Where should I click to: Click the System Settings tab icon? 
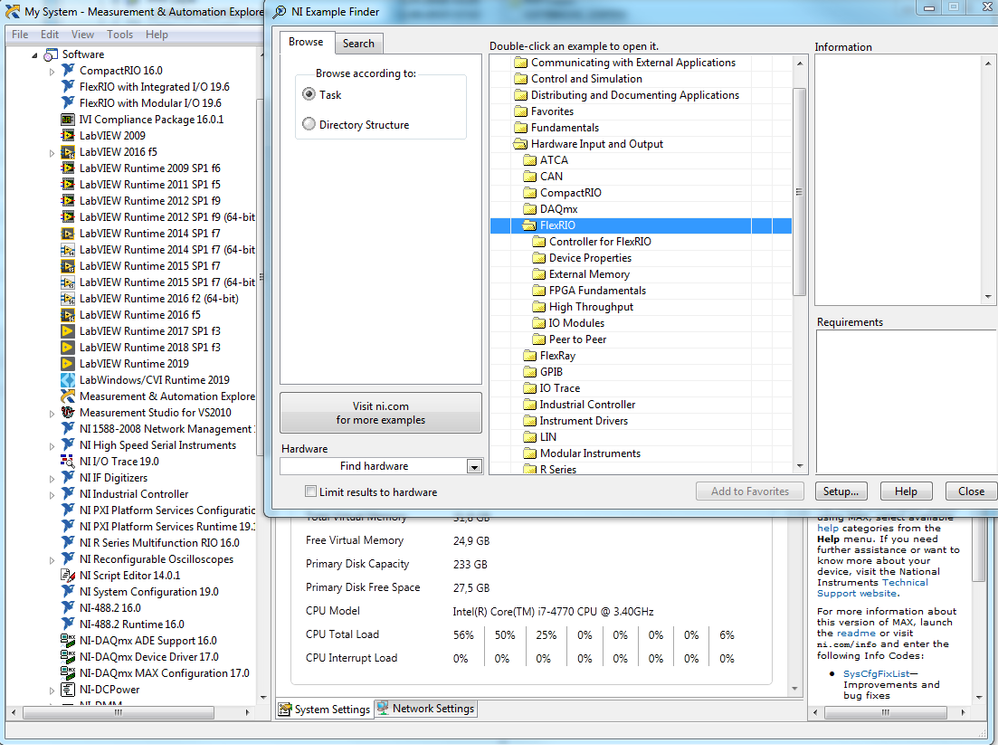(285, 709)
